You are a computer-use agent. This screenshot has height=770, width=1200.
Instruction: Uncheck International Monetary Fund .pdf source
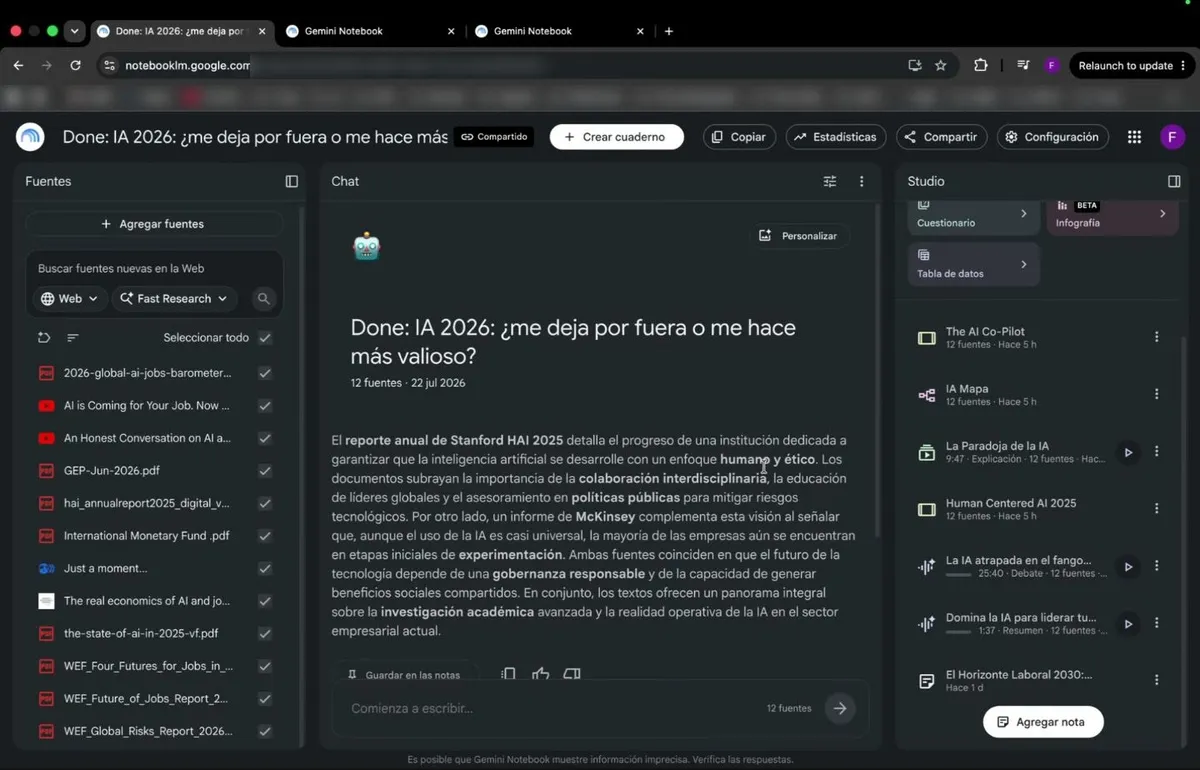(265, 536)
